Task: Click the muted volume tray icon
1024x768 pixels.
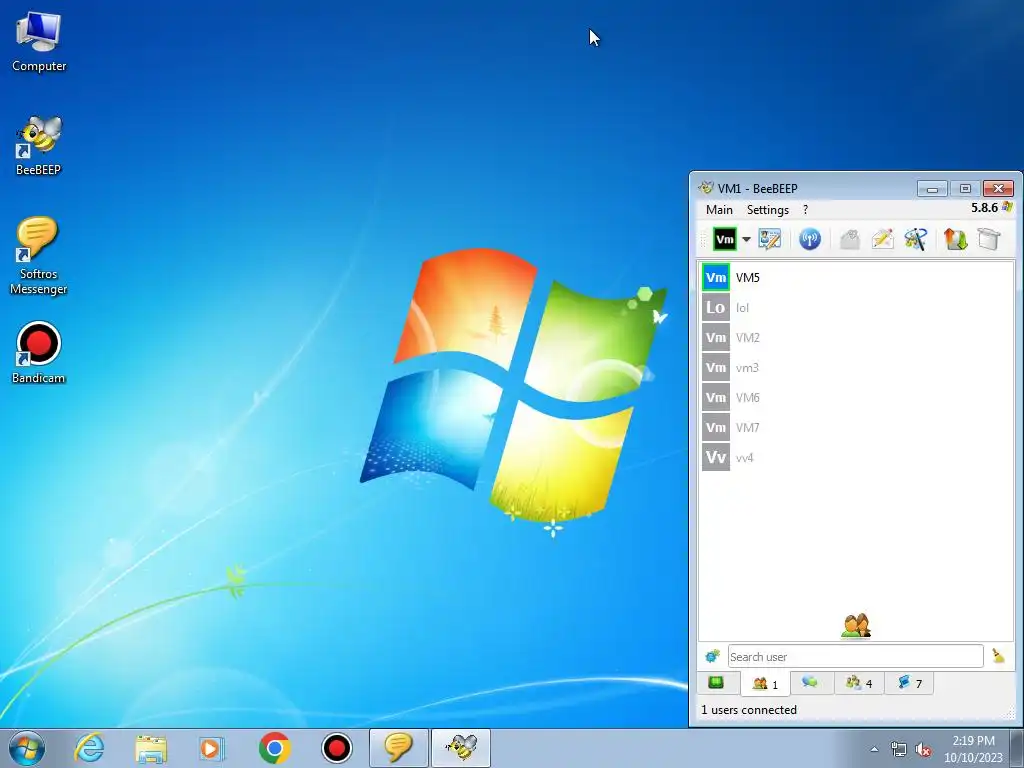Action: [923, 749]
